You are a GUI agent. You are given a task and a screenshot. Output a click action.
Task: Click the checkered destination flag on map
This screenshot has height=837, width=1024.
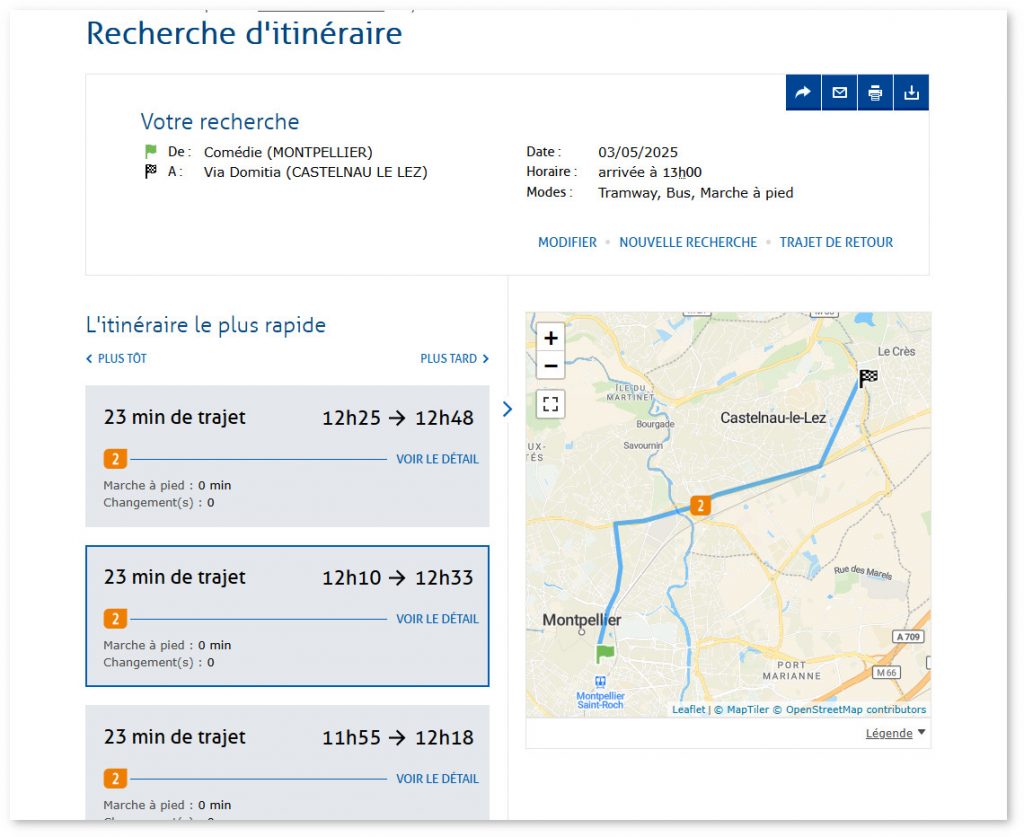868,378
